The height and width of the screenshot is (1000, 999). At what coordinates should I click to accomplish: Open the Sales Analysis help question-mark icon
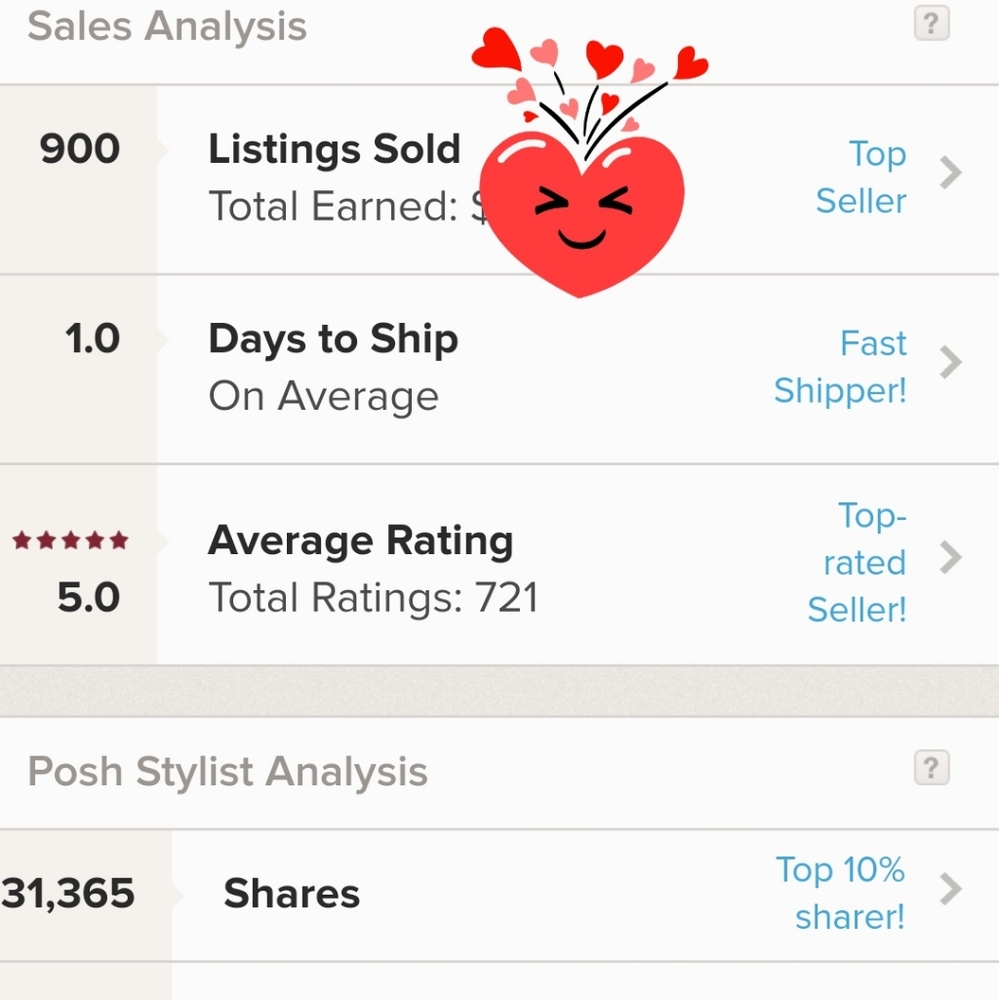(x=931, y=24)
